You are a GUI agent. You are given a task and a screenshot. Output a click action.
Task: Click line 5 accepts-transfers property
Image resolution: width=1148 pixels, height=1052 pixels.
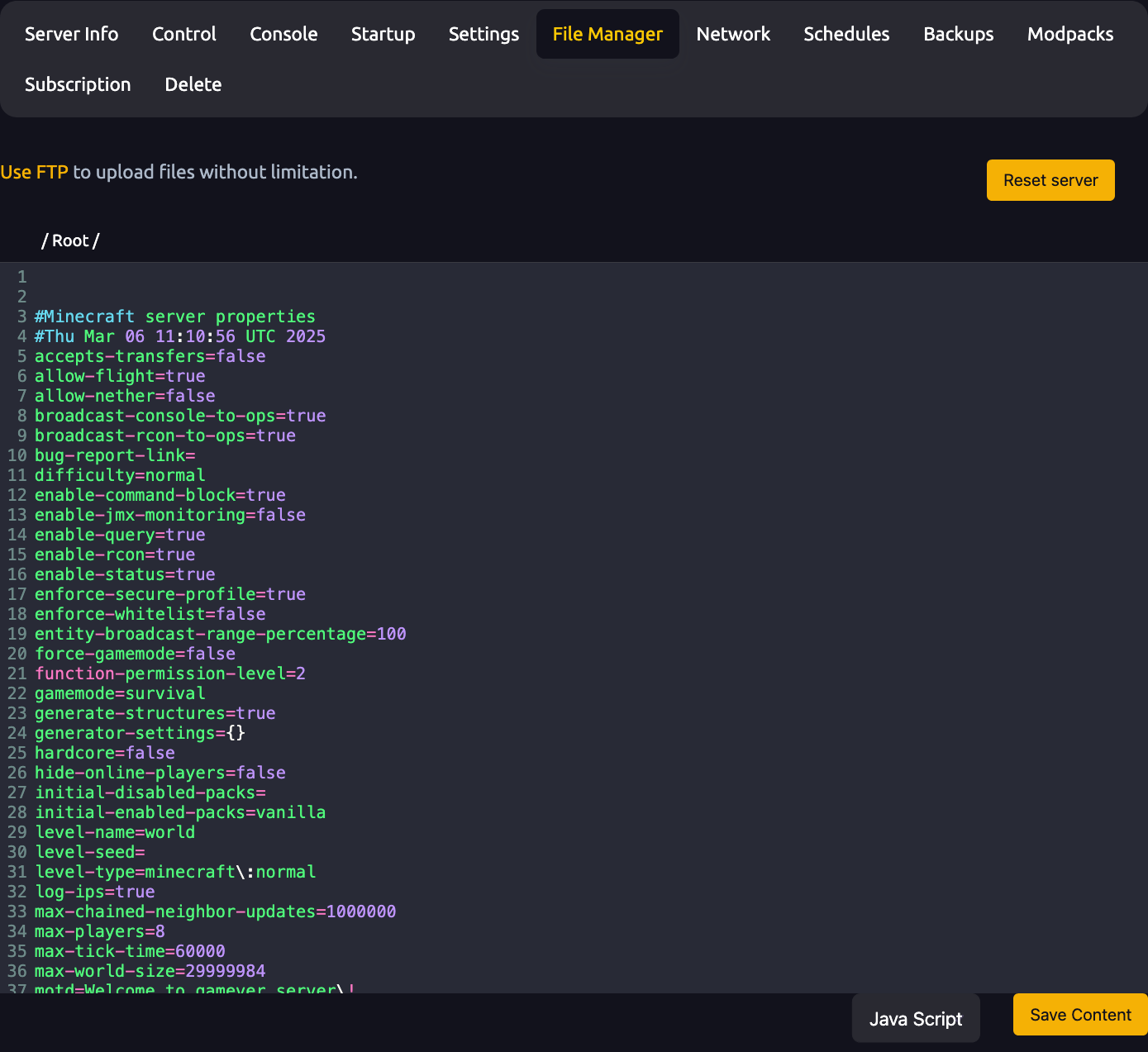pos(150,356)
